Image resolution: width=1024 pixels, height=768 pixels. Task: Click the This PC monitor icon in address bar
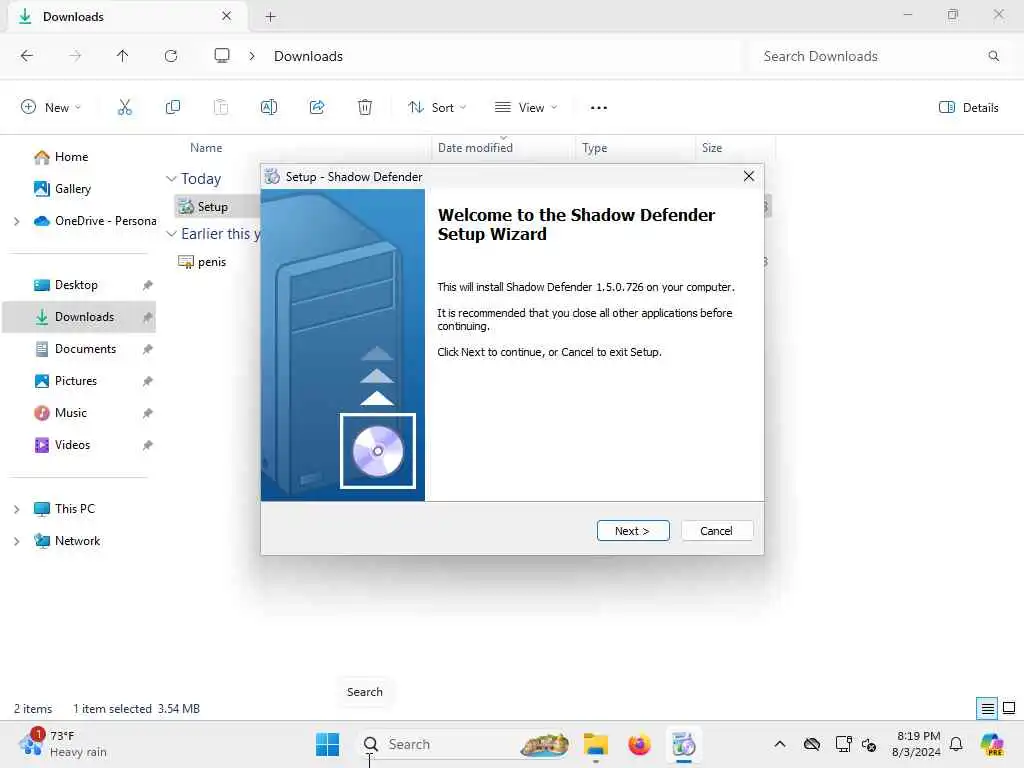coord(222,56)
